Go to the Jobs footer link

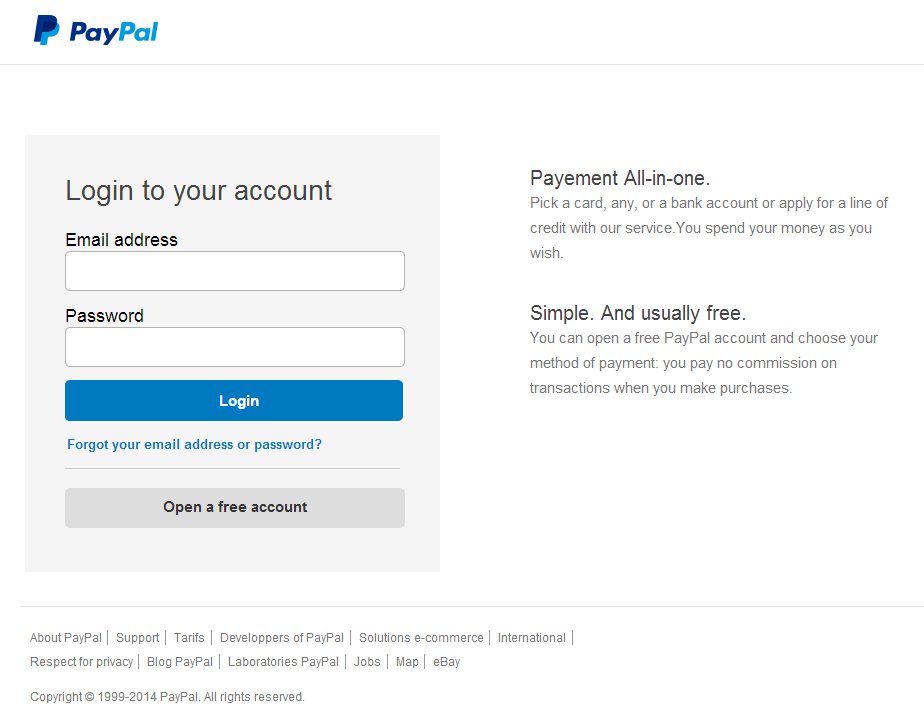[367, 662]
